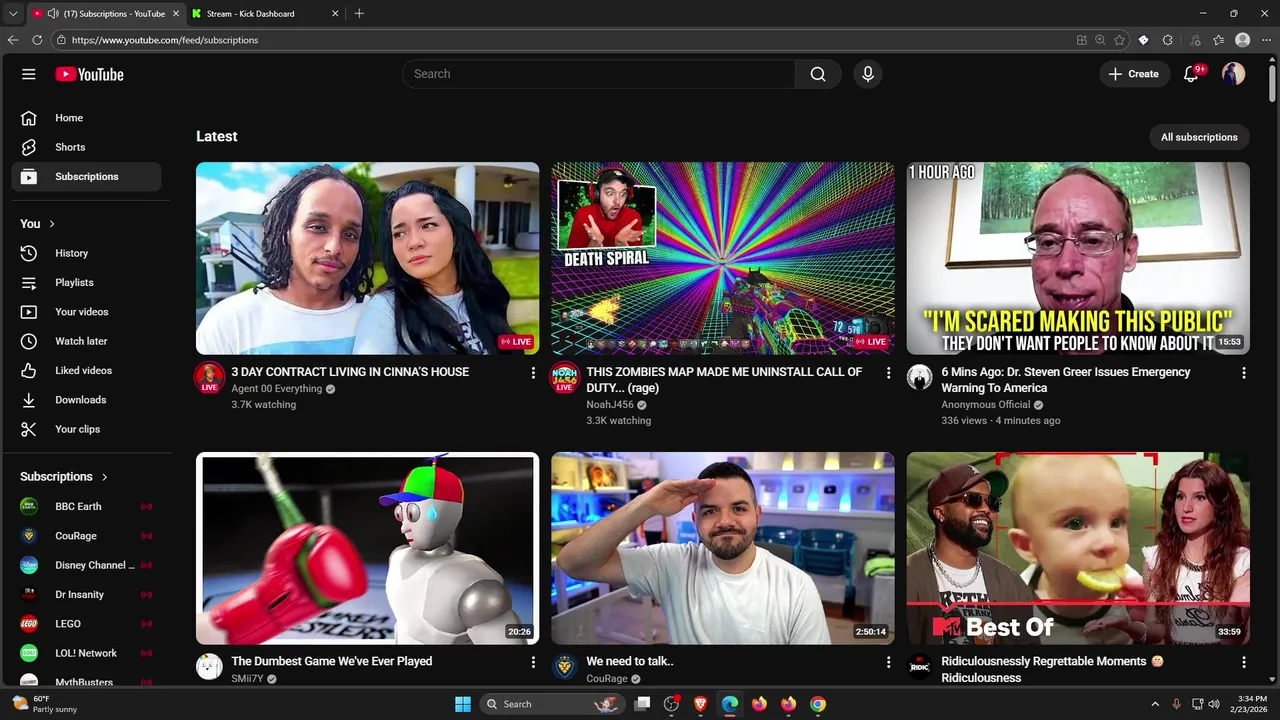
Task: Open options menu for Cinna's House video
Action: point(533,372)
